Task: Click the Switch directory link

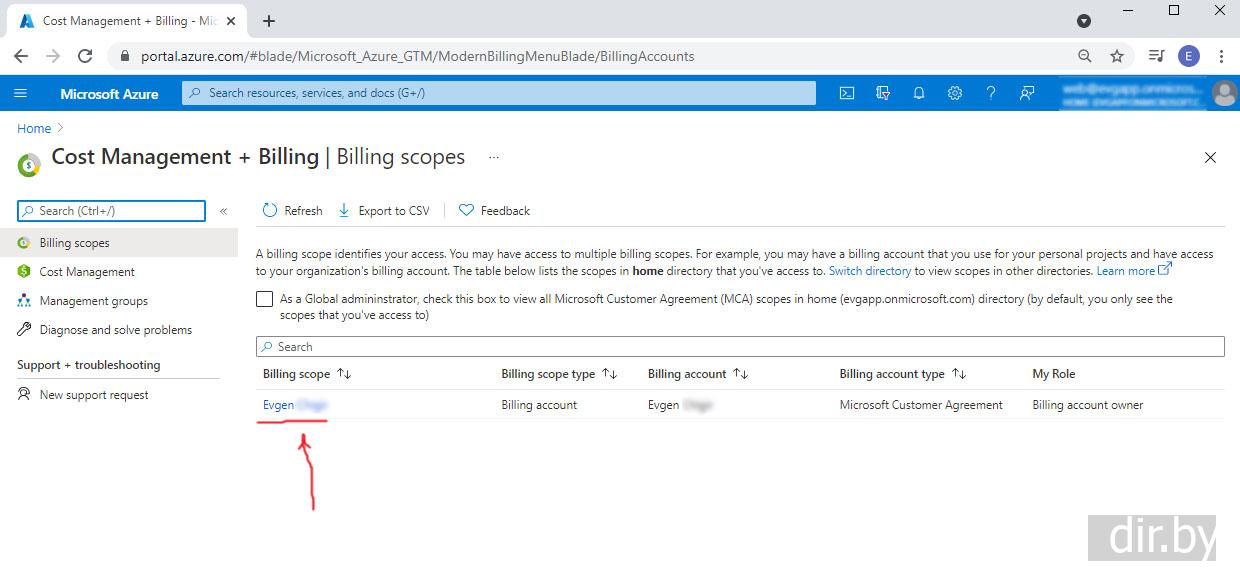Action: pos(870,271)
